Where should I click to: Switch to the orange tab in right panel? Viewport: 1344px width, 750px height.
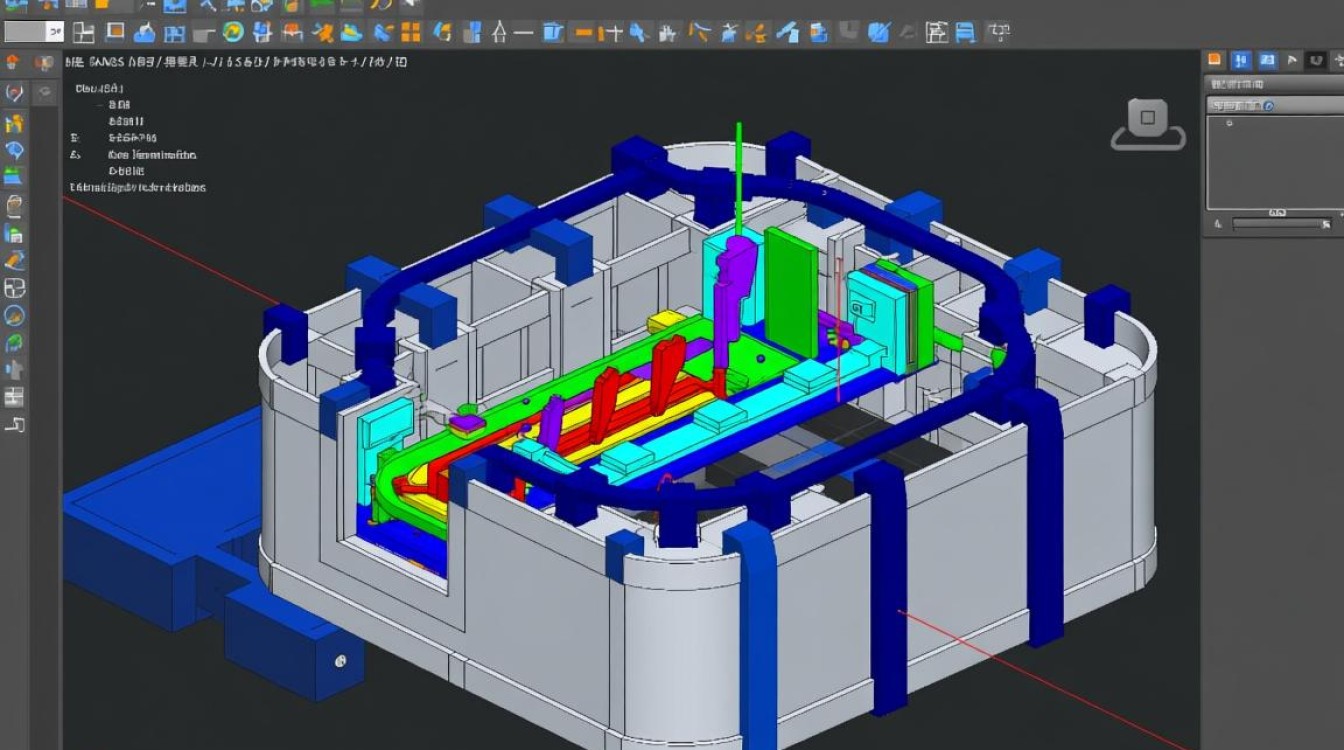pos(1215,60)
